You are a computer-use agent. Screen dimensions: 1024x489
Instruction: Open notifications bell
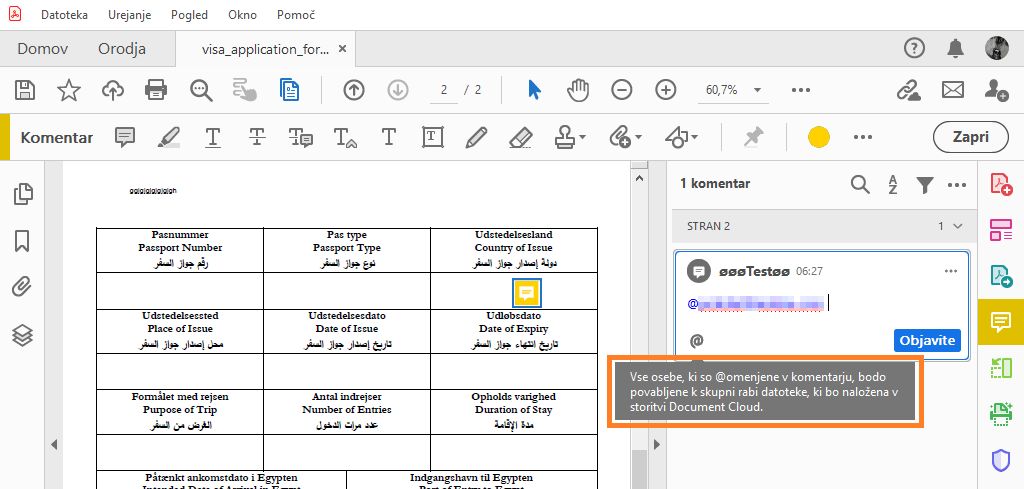956,48
